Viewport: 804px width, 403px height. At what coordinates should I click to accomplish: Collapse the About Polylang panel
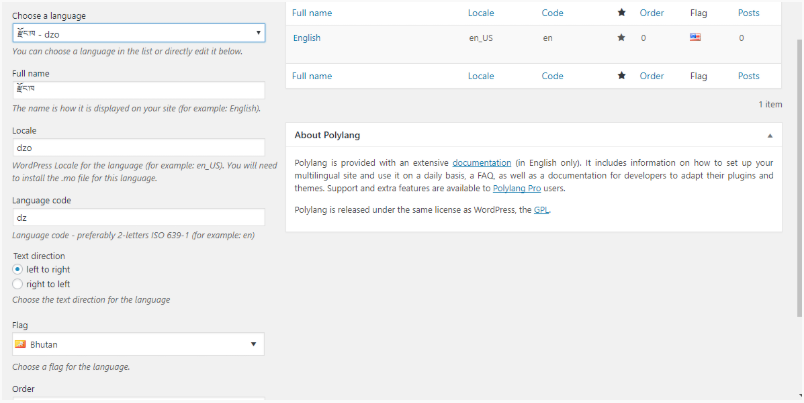coord(770,135)
